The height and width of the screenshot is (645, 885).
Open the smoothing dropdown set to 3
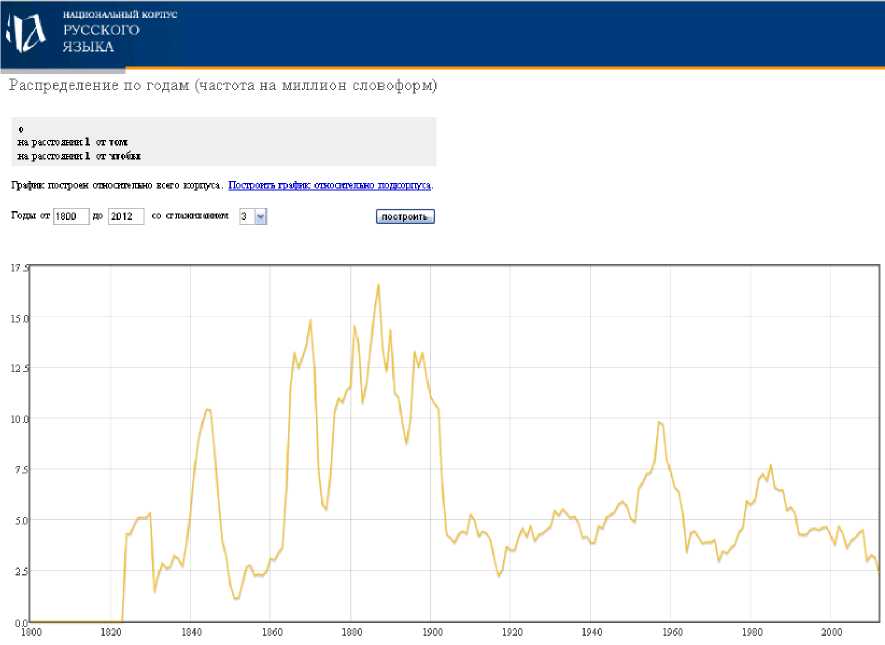click(252, 216)
